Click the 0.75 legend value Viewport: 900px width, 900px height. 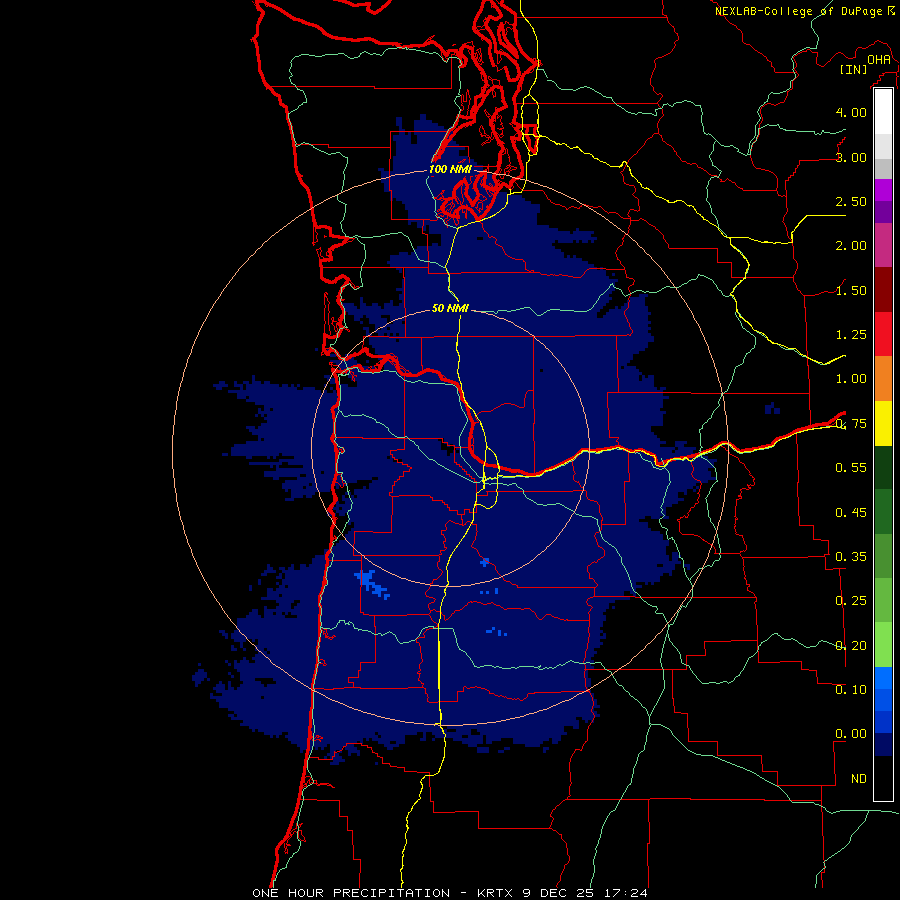click(851, 424)
